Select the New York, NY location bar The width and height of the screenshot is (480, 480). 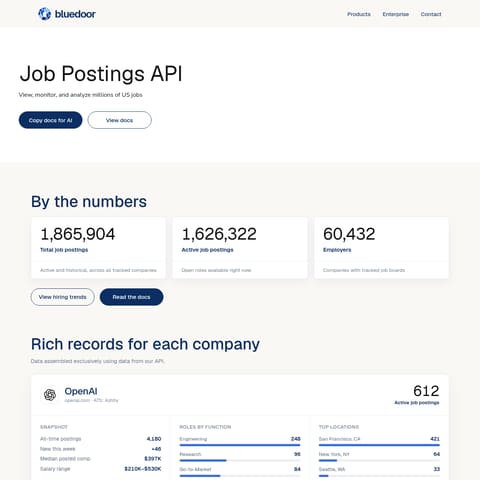click(379, 460)
